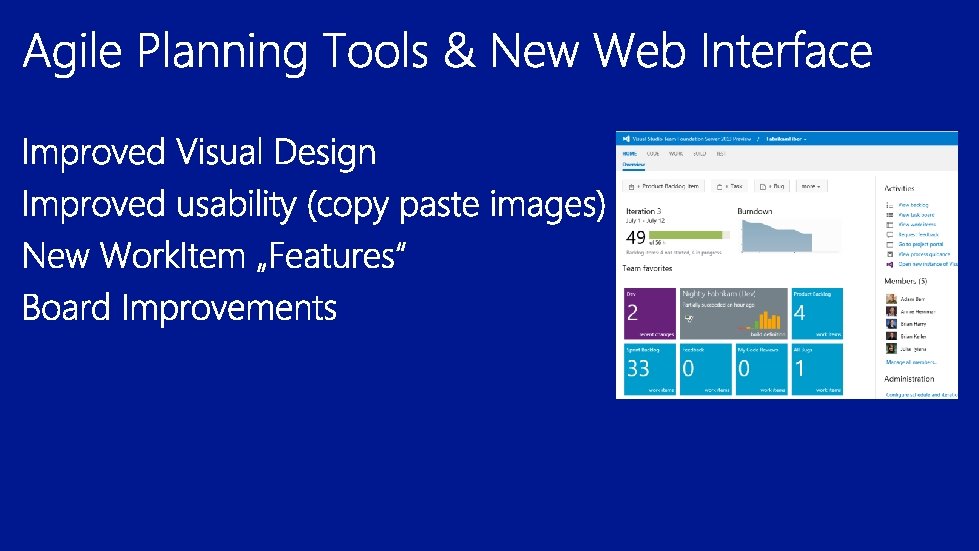Open the purple Dev recent changes tile
This screenshot has height=551, width=979.
650,313
